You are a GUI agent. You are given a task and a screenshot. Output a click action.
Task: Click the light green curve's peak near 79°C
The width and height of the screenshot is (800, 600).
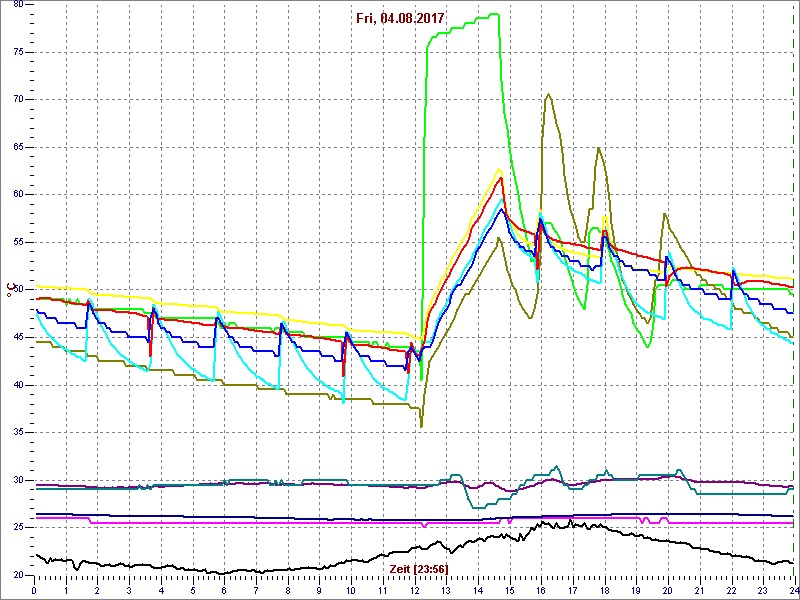(494, 14)
